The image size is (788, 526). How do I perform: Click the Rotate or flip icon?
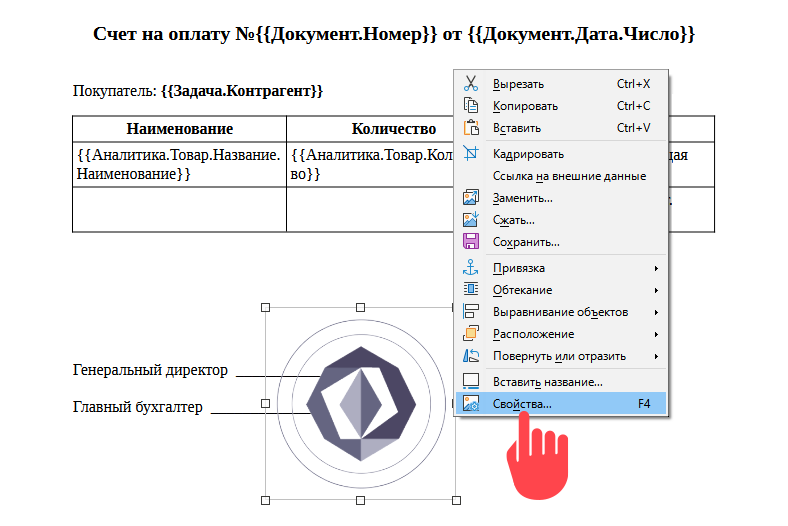pos(471,356)
